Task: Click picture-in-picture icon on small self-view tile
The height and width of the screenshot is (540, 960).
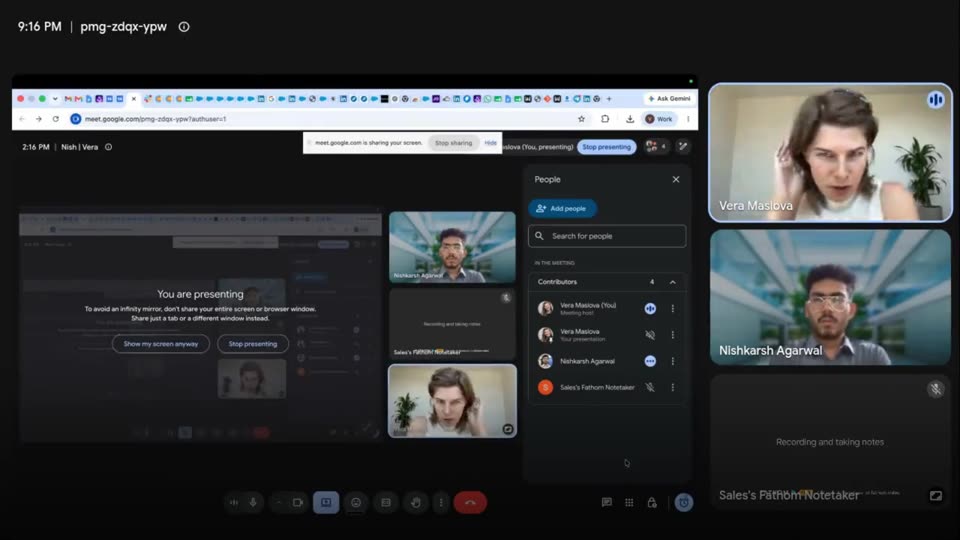Action: [508, 429]
